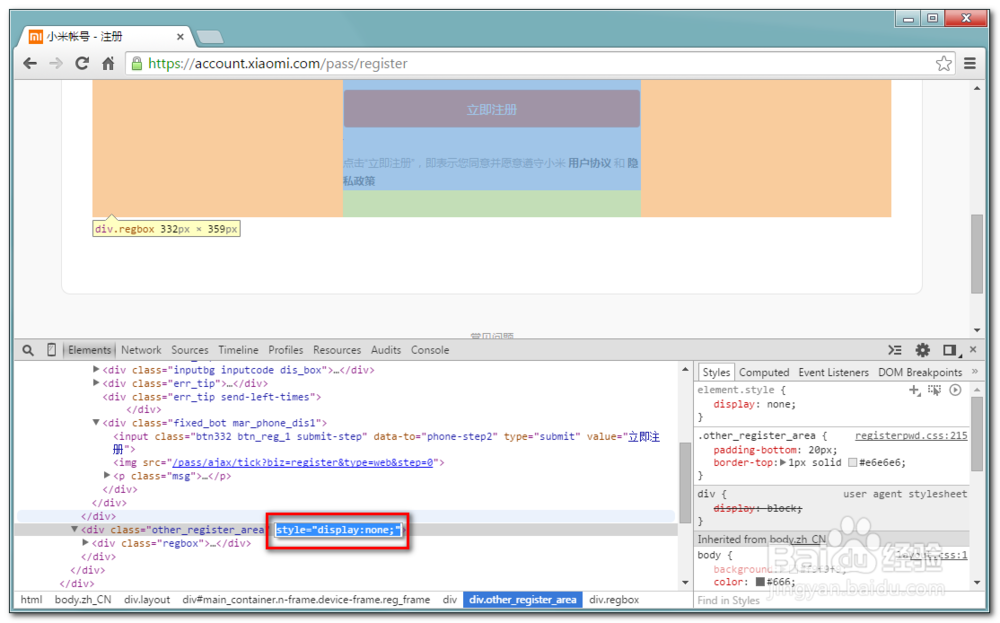Select div.other_register_area breadcrumb item
The height and width of the screenshot is (623, 1000).
pyautogui.click(x=522, y=599)
